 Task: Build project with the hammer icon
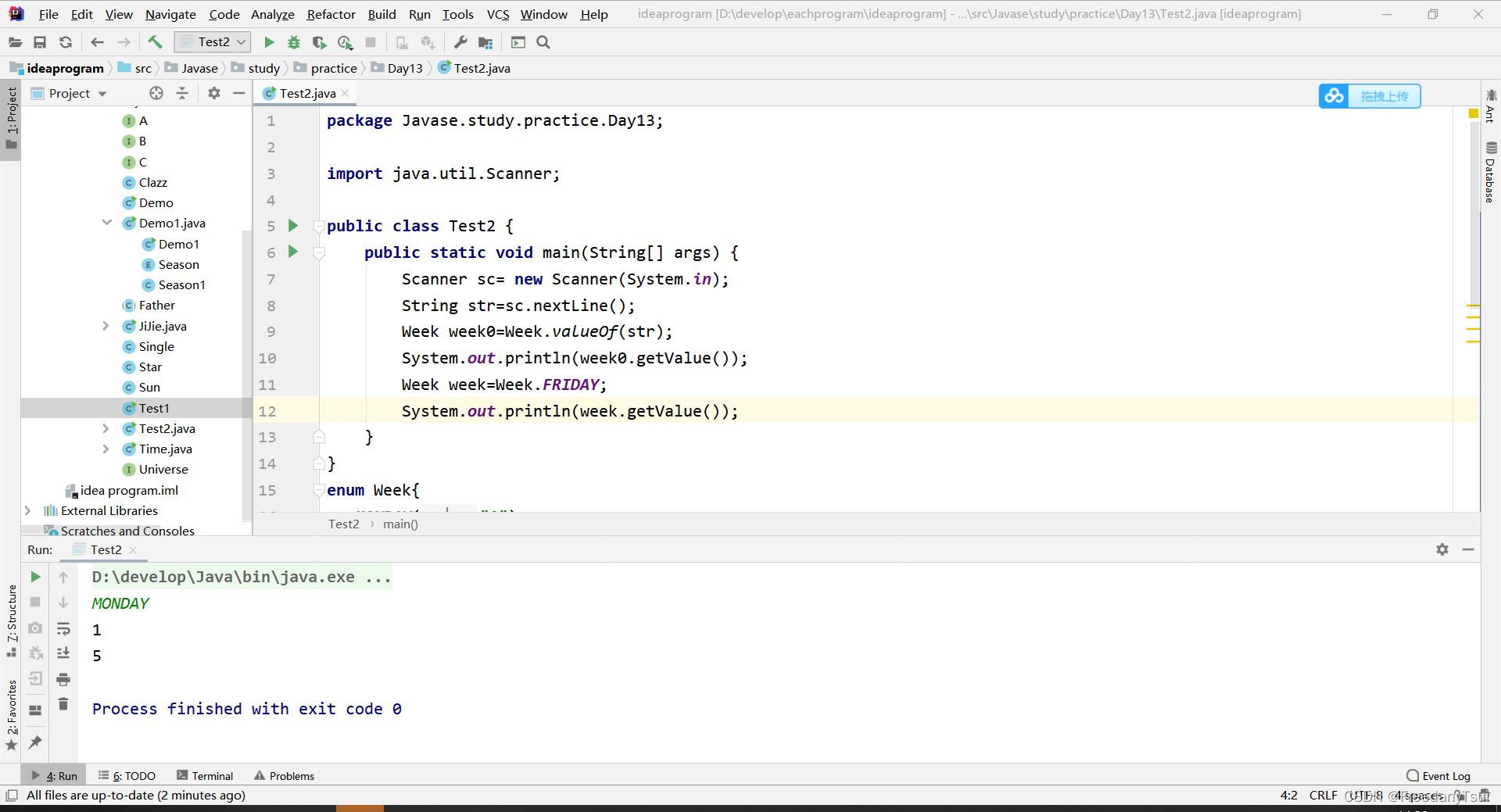point(155,42)
